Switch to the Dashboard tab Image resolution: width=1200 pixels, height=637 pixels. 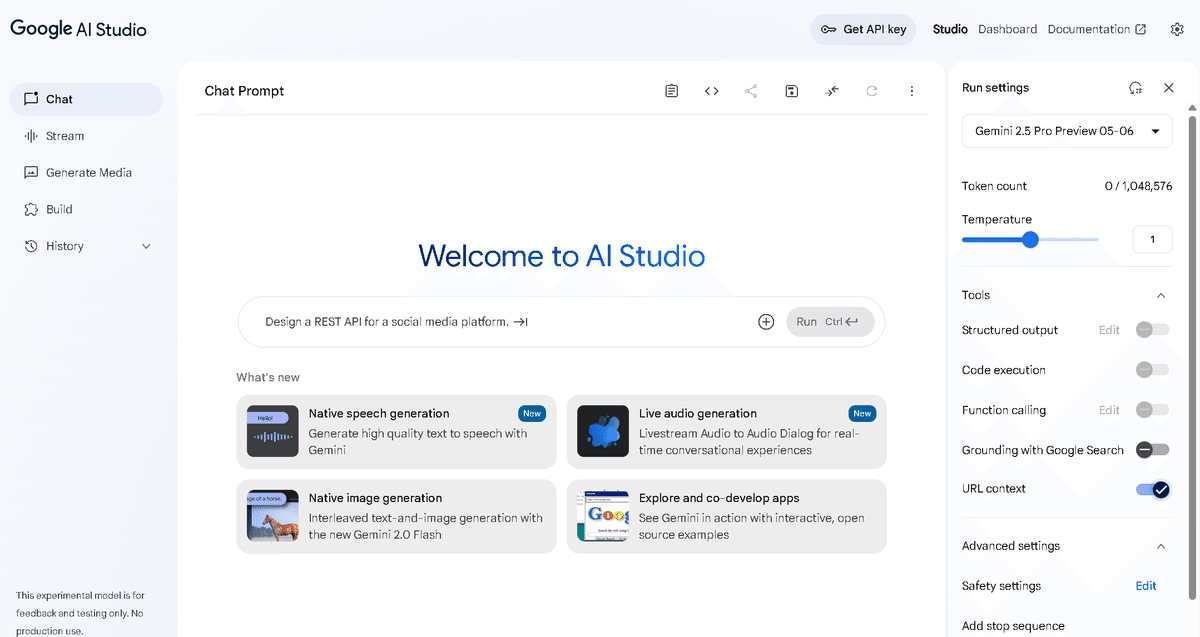point(1007,29)
